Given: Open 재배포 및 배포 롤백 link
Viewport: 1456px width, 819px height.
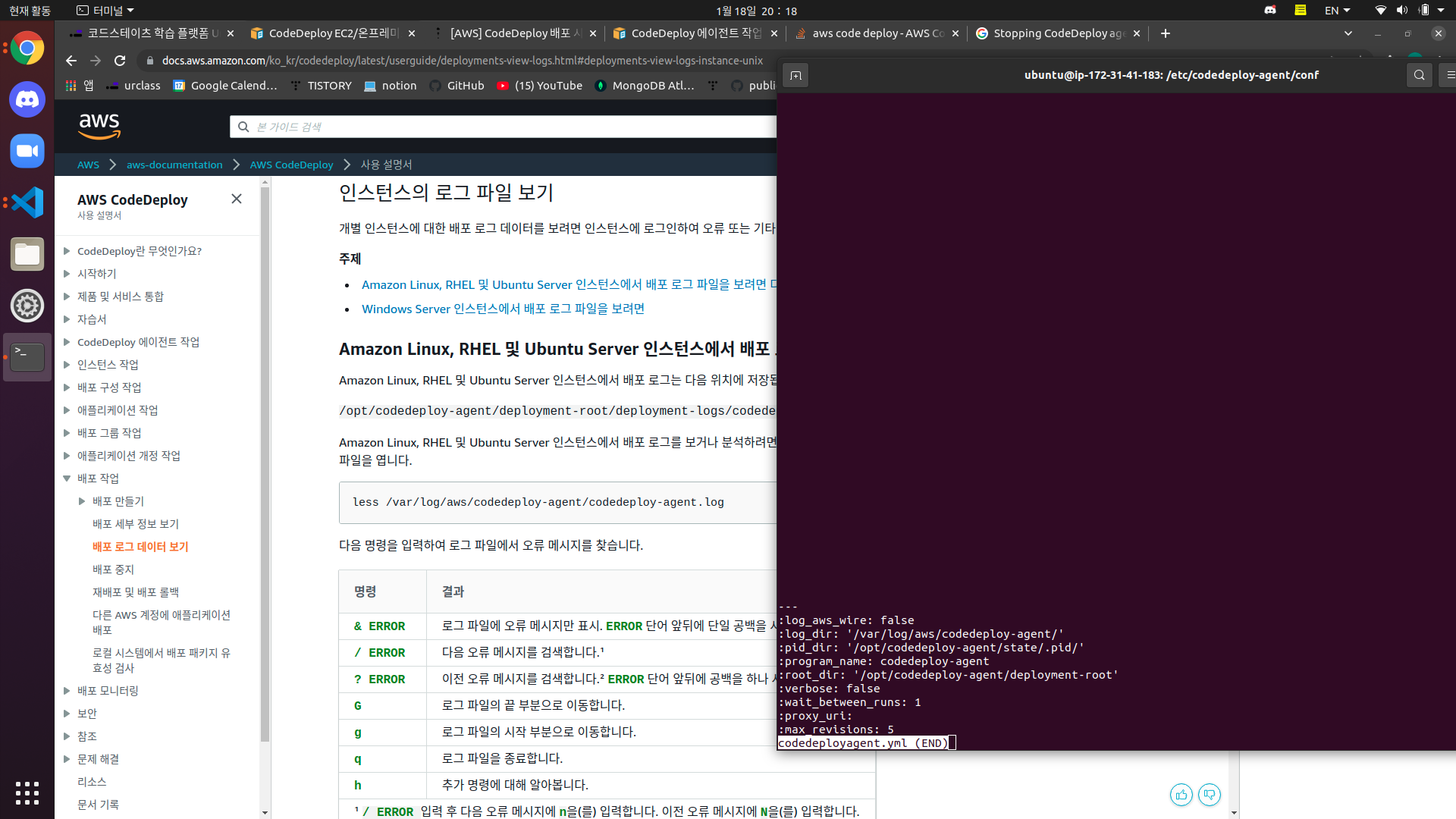Looking at the screenshot, I should click(136, 592).
